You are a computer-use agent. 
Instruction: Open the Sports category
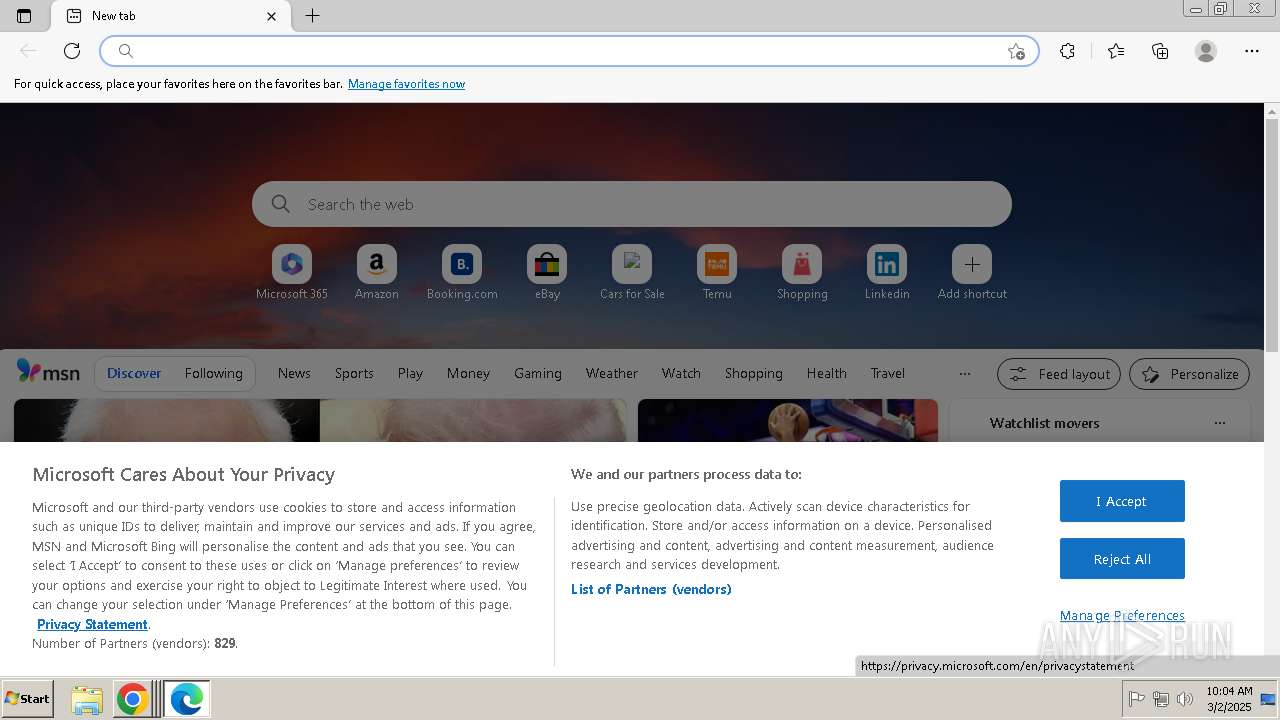354,373
